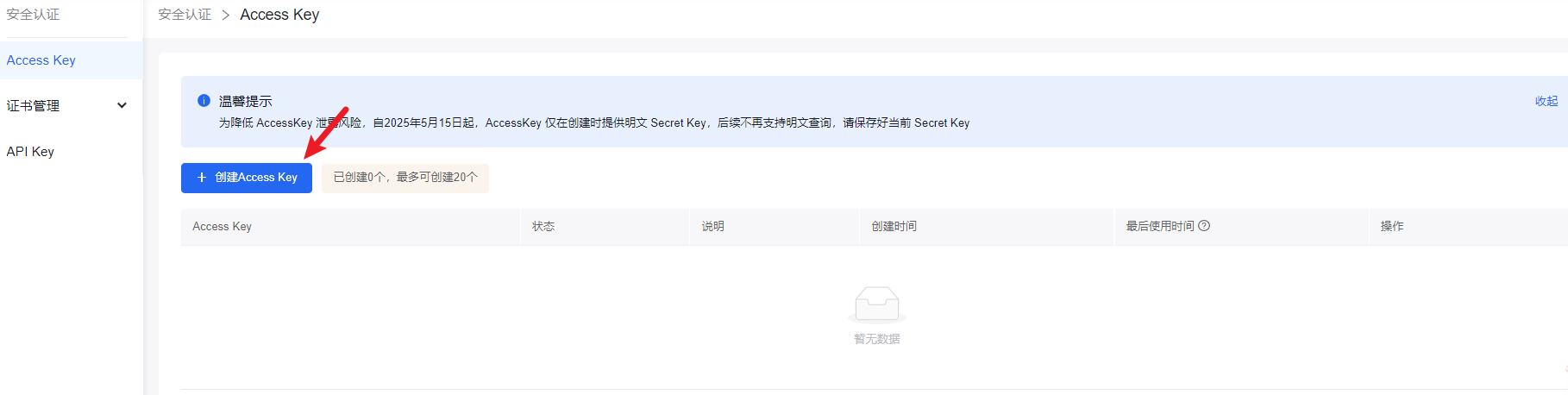Click 安全认证 breadcrumb link
The height and width of the screenshot is (395, 1568).
coord(185,15)
